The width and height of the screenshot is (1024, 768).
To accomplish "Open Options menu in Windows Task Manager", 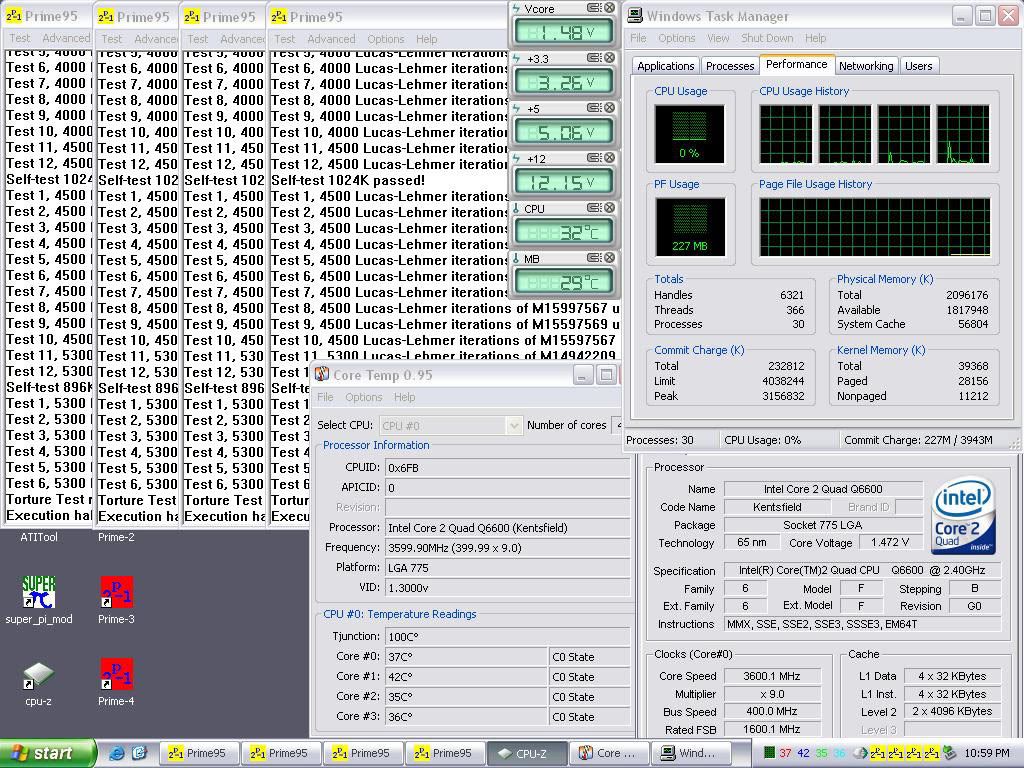I will (x=677, y=38).
